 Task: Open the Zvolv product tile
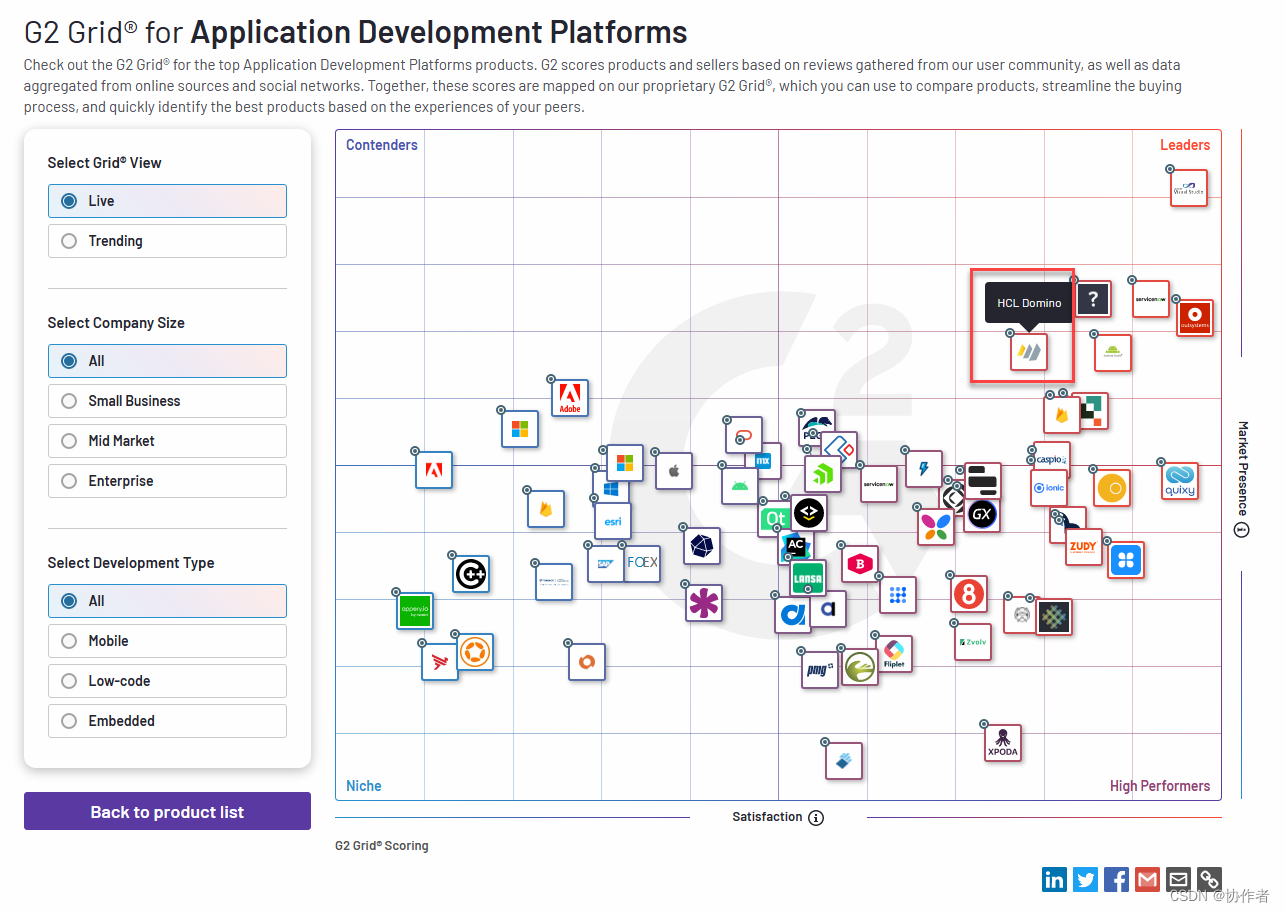pos(972,641)
